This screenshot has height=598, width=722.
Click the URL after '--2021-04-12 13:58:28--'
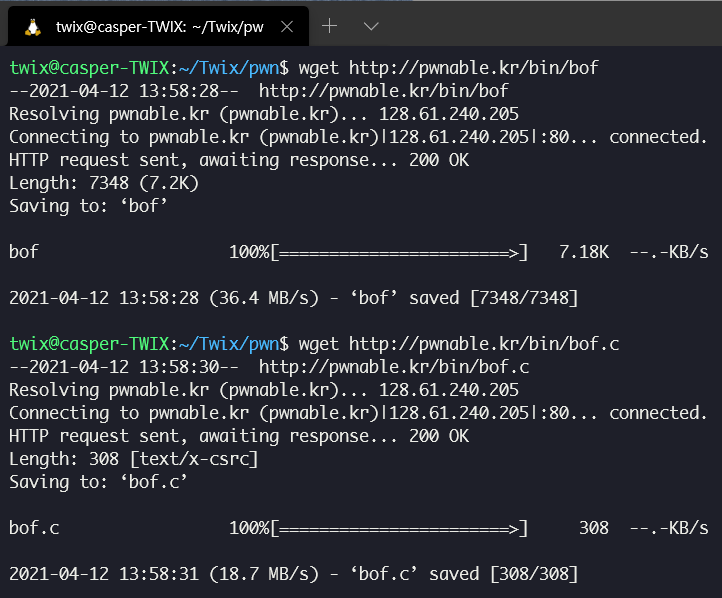[384, 91]
